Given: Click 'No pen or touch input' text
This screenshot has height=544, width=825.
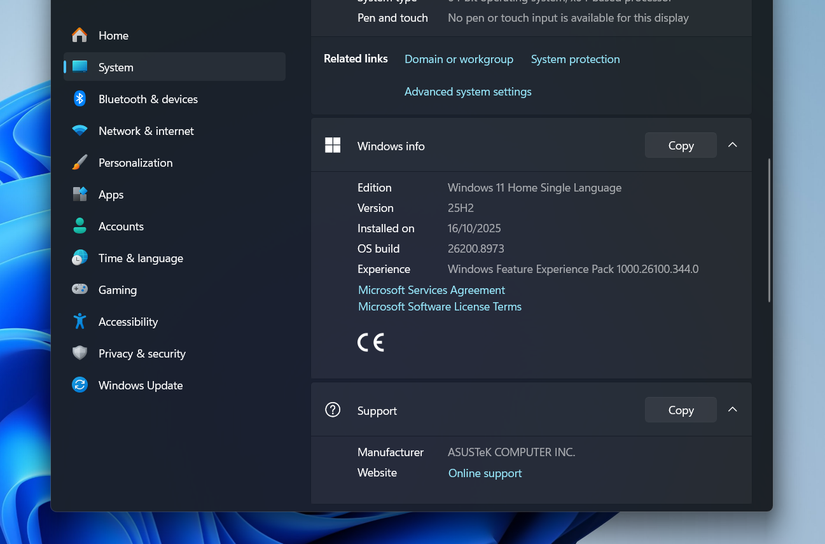Looking at the screenshot, I should [x=568, y=18].
